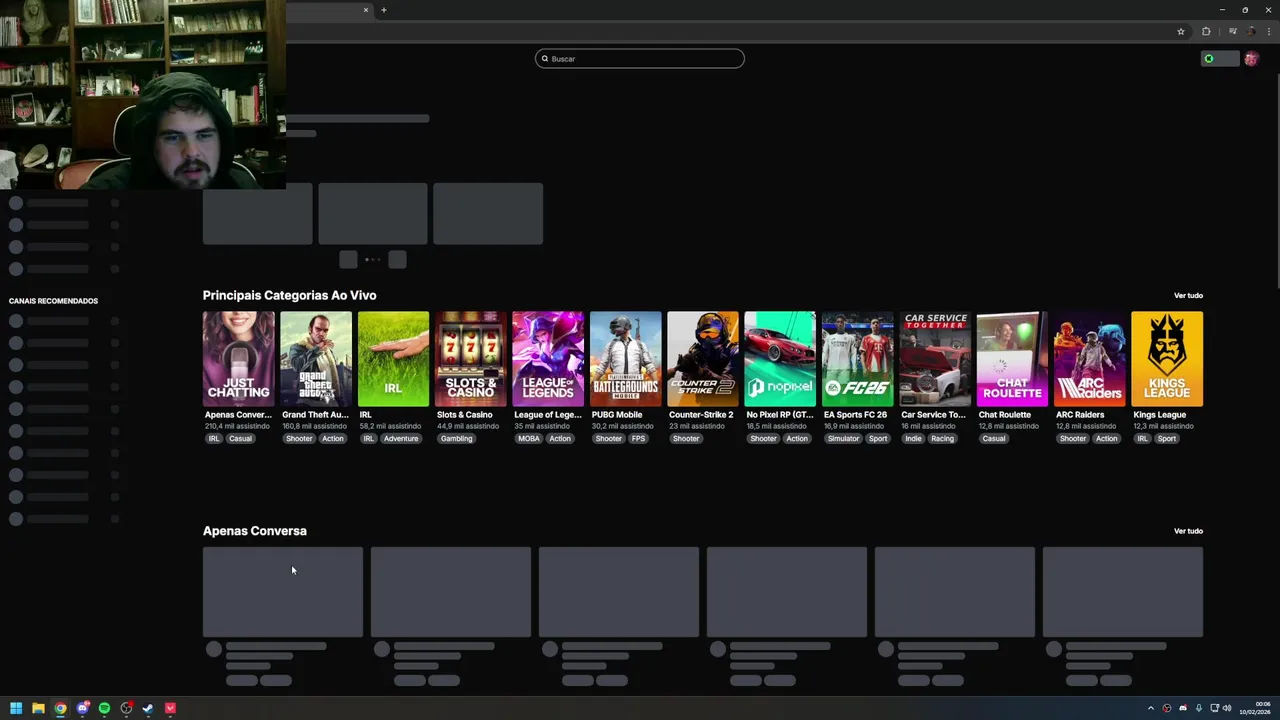The width and height of the screenshot is (1280, 720).
Task: Close the current browser tab
Action: 366,10
